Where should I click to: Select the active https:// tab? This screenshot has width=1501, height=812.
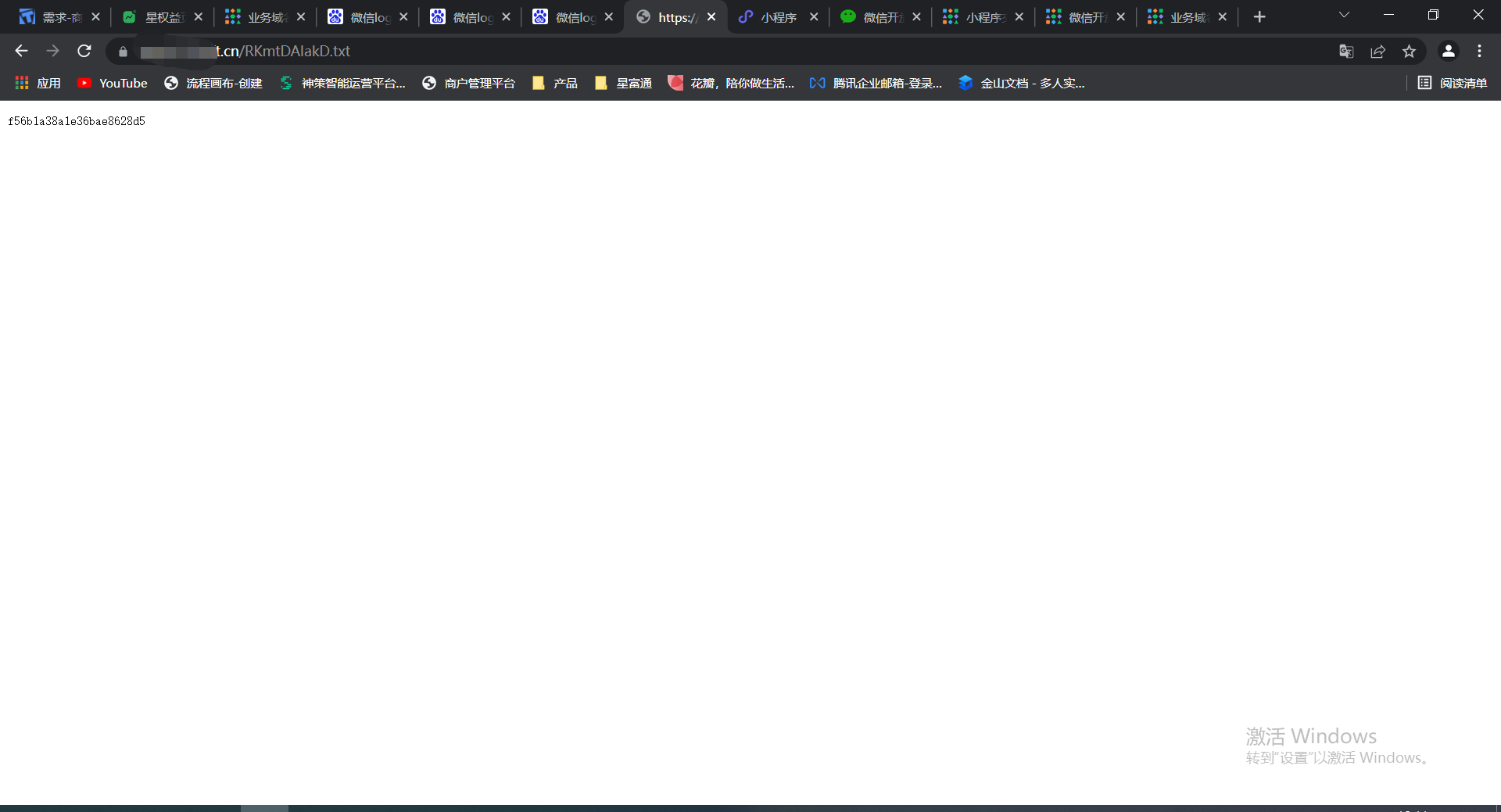point(675,17)
